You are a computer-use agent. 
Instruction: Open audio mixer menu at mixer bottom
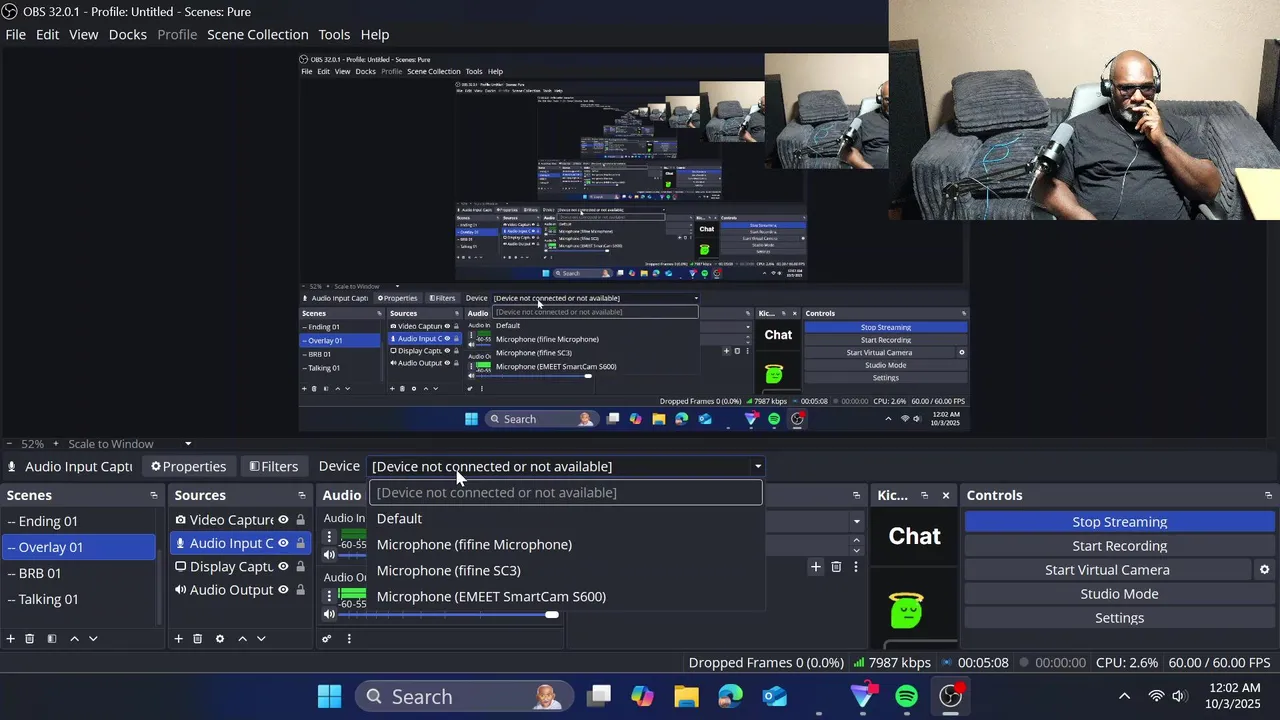(x=349, y=639)
